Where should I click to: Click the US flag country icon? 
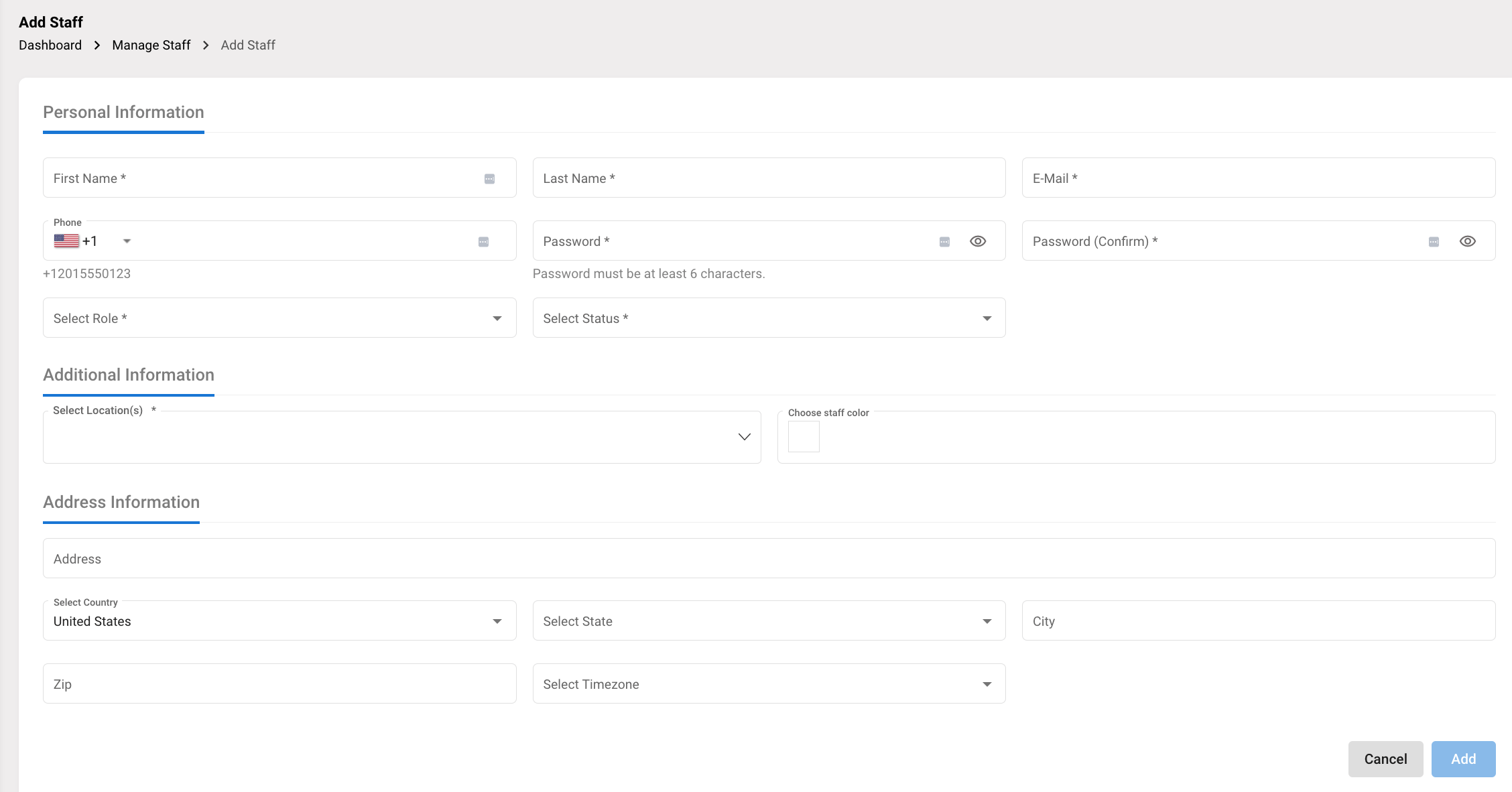[66, 241]
